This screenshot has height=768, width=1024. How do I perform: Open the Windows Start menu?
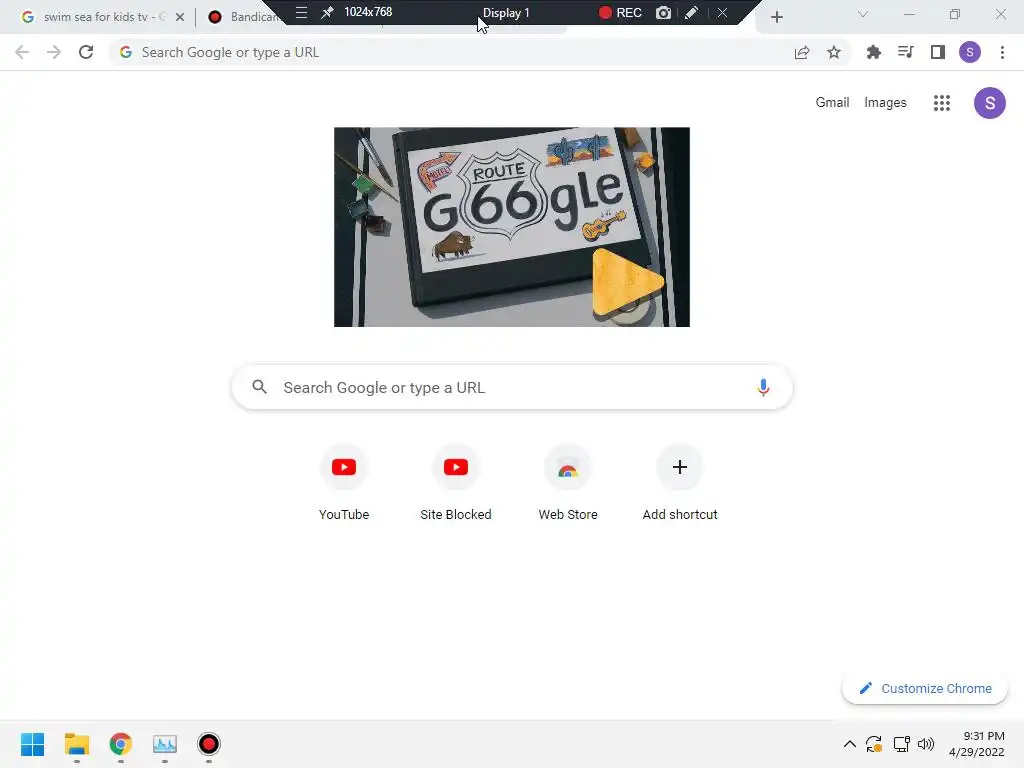33,744
